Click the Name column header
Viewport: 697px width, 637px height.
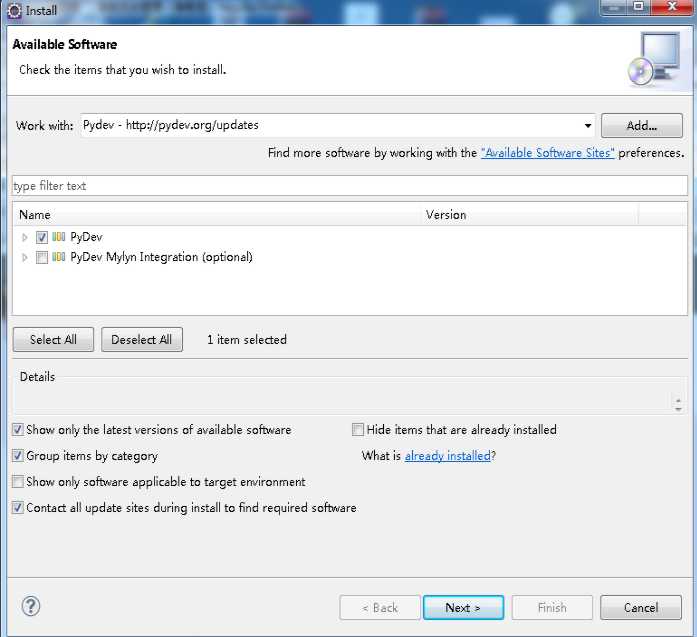[x=218, y=215]
